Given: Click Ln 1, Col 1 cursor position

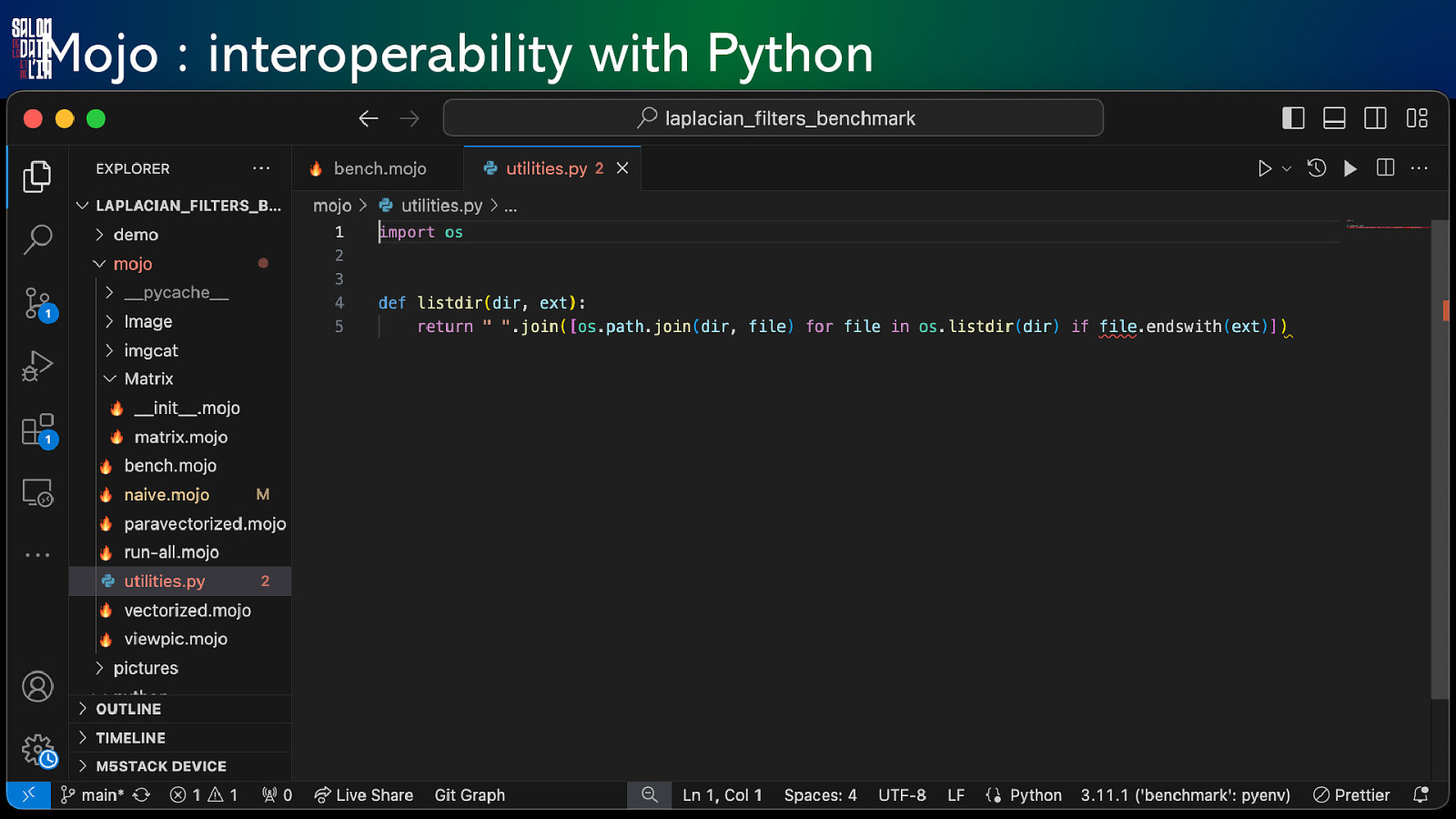Looking at the screenshot, I should pyautogui.click(x=722, y=795).
